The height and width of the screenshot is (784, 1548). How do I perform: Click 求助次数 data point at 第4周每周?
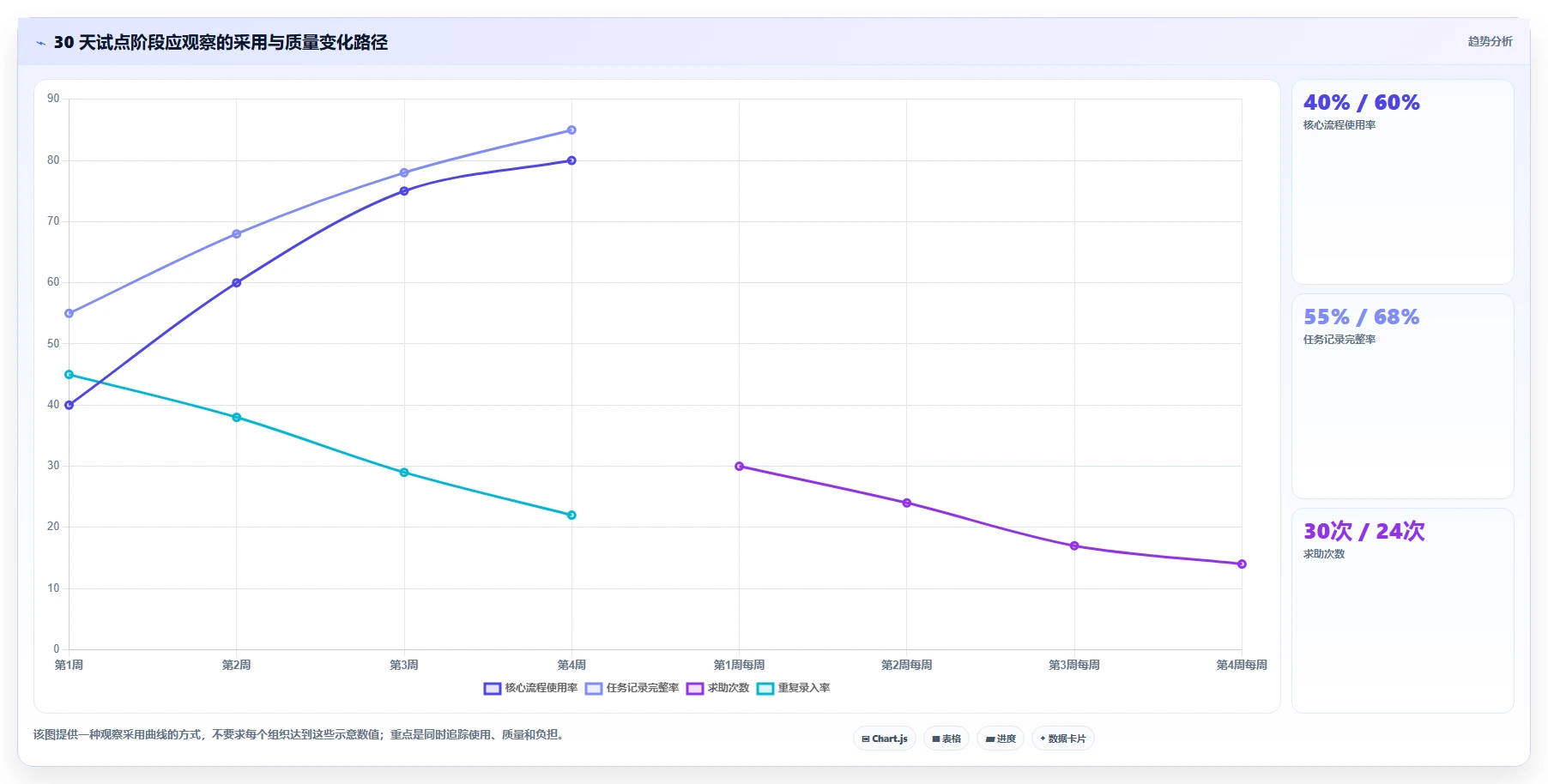(x=1242, y=564)
